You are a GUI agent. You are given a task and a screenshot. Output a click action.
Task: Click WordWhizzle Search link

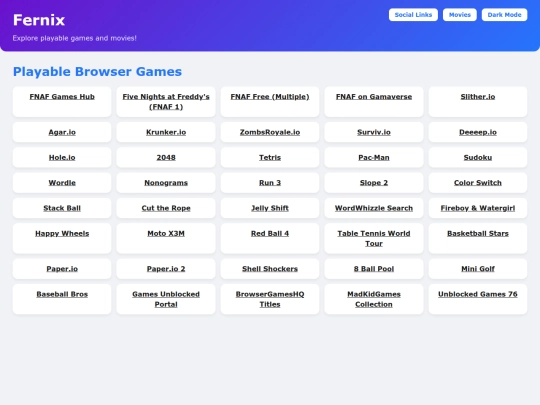(x=374, y=208)
